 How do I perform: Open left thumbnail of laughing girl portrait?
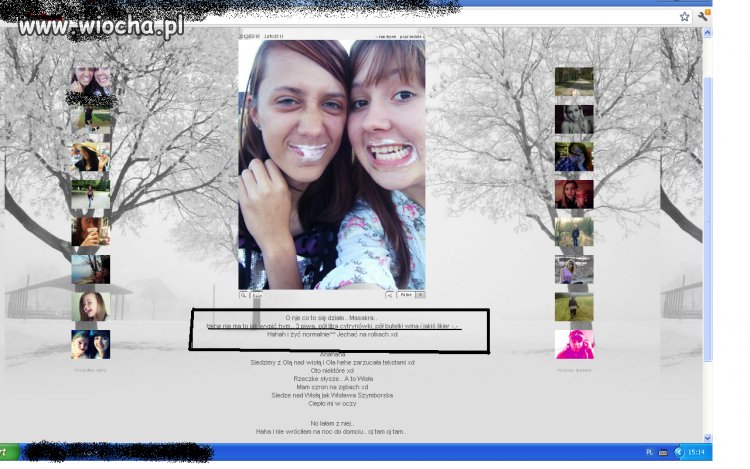click(91, 306)
